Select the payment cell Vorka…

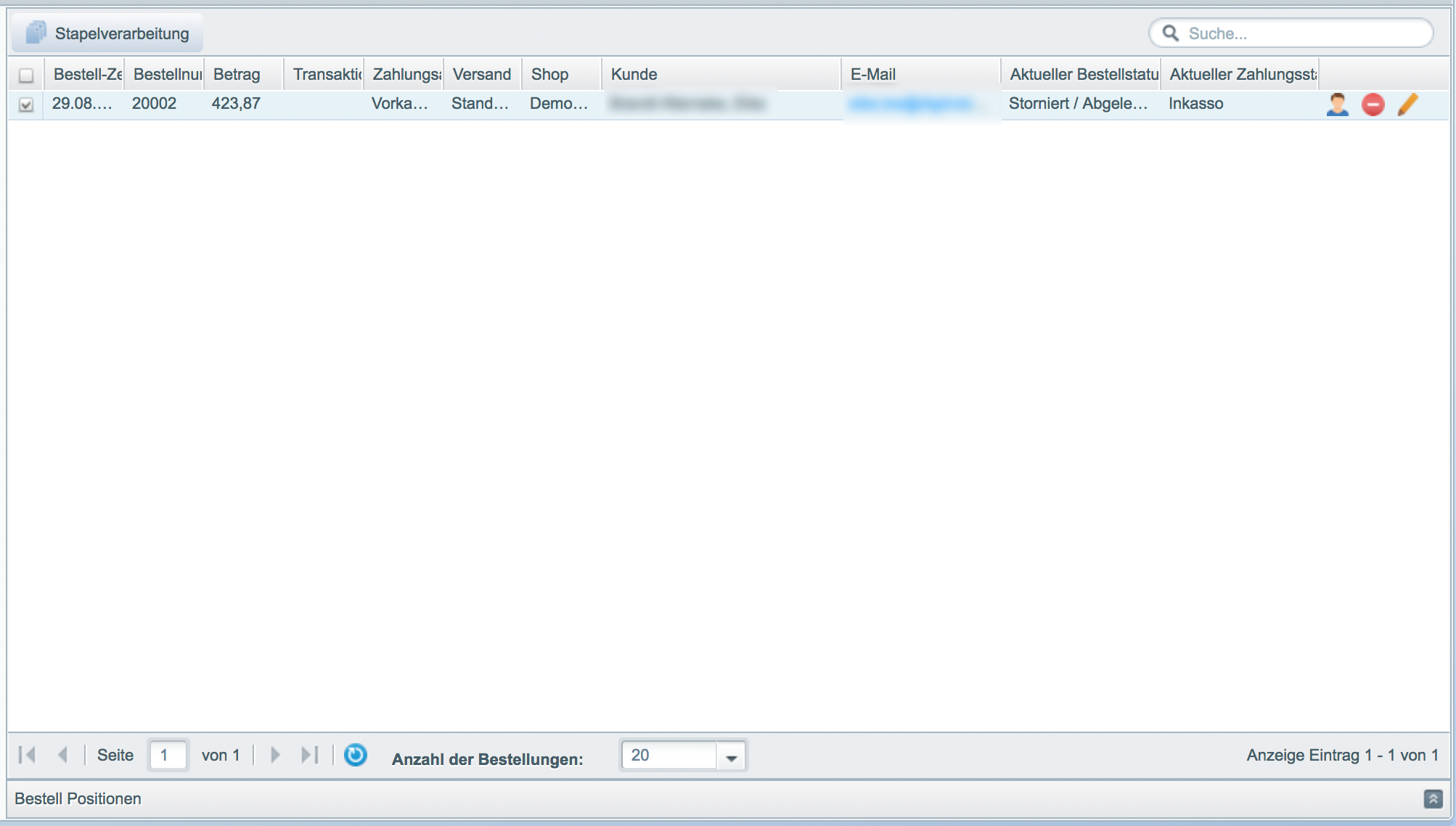tap(404, 104)
